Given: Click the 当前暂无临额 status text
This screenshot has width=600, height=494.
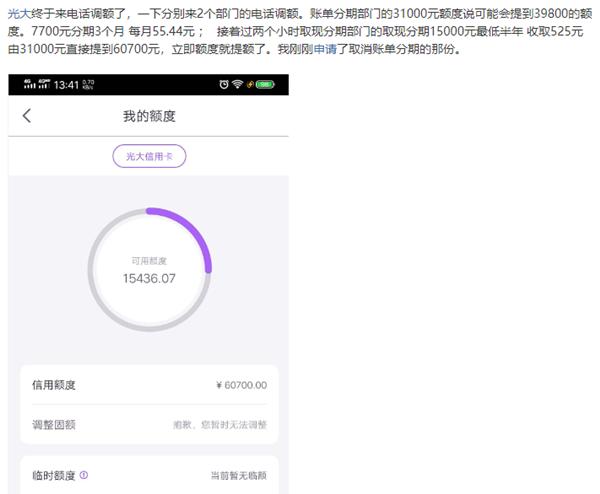Looking at the screenshot, I should pyautogui.click(x=239, y=476).
